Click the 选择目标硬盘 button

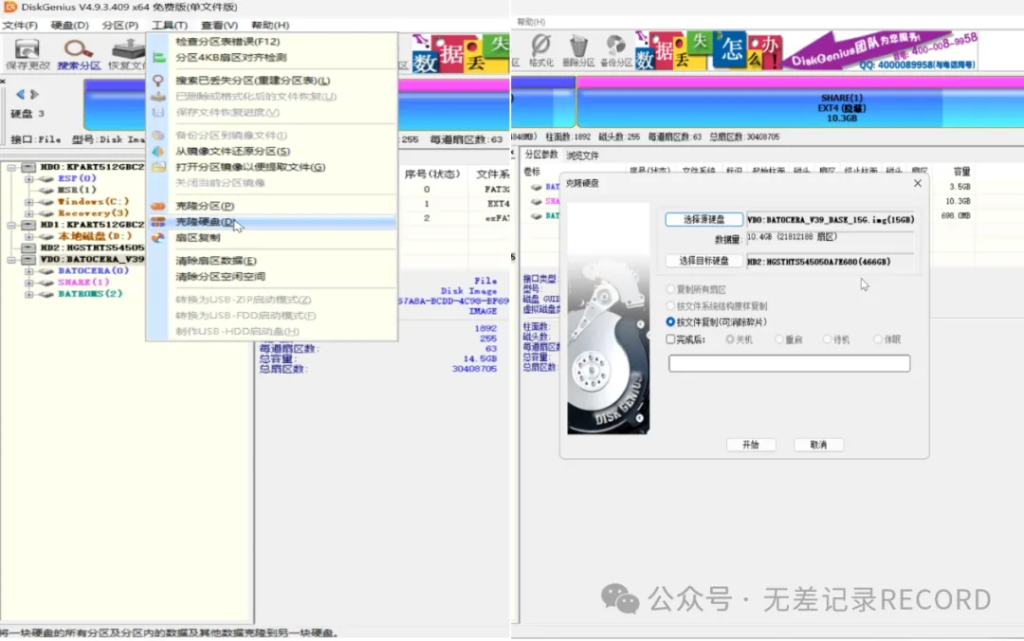coord(704,260)
